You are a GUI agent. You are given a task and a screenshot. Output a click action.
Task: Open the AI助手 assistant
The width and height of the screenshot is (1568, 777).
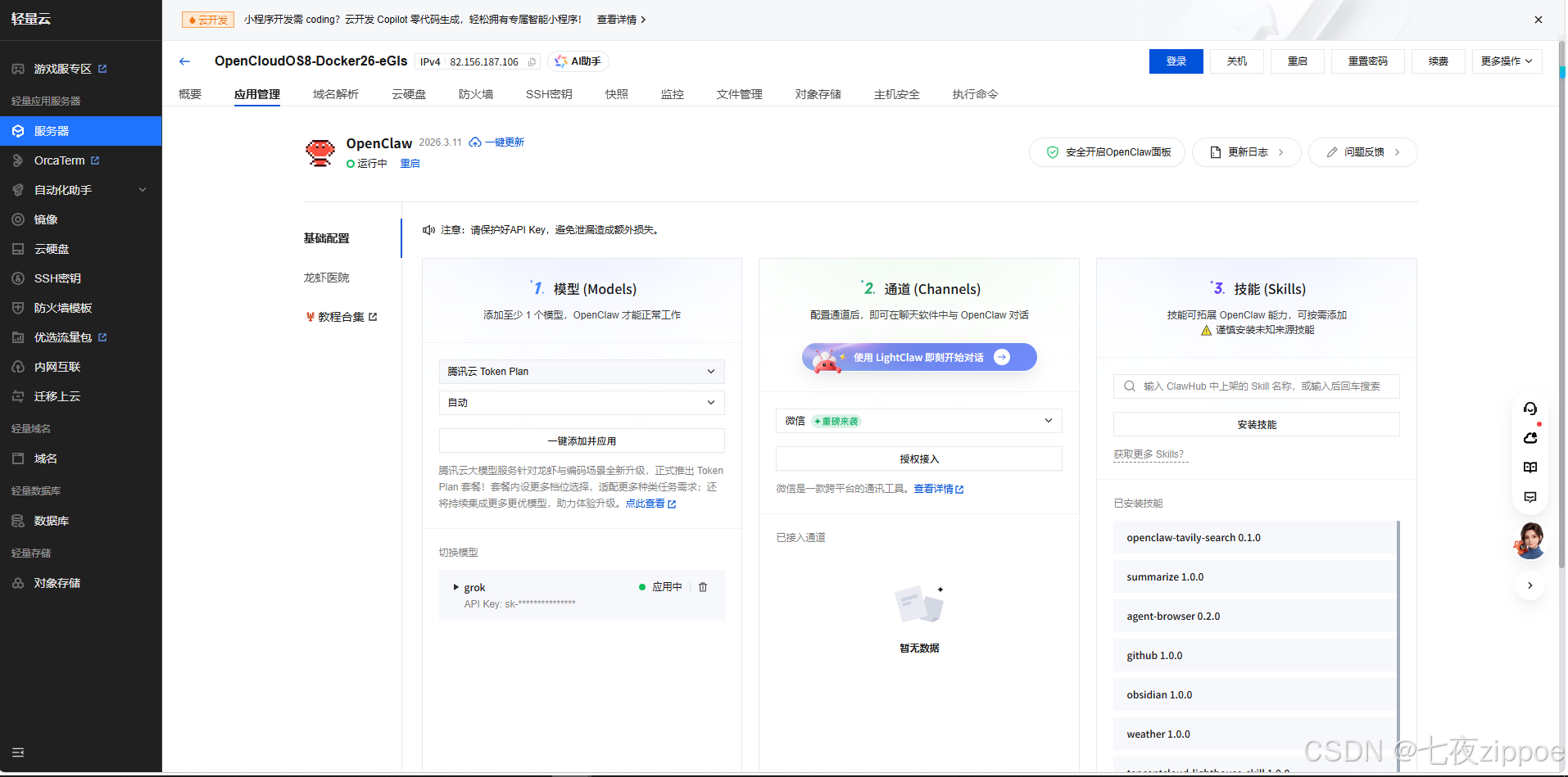coord(578,61)
